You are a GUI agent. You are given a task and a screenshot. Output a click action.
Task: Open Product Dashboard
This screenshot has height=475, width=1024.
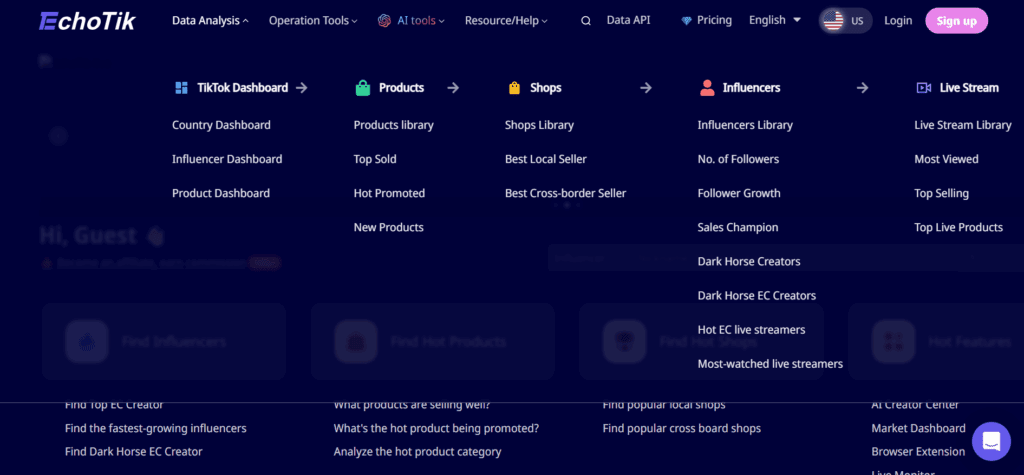tap(221, 193)
